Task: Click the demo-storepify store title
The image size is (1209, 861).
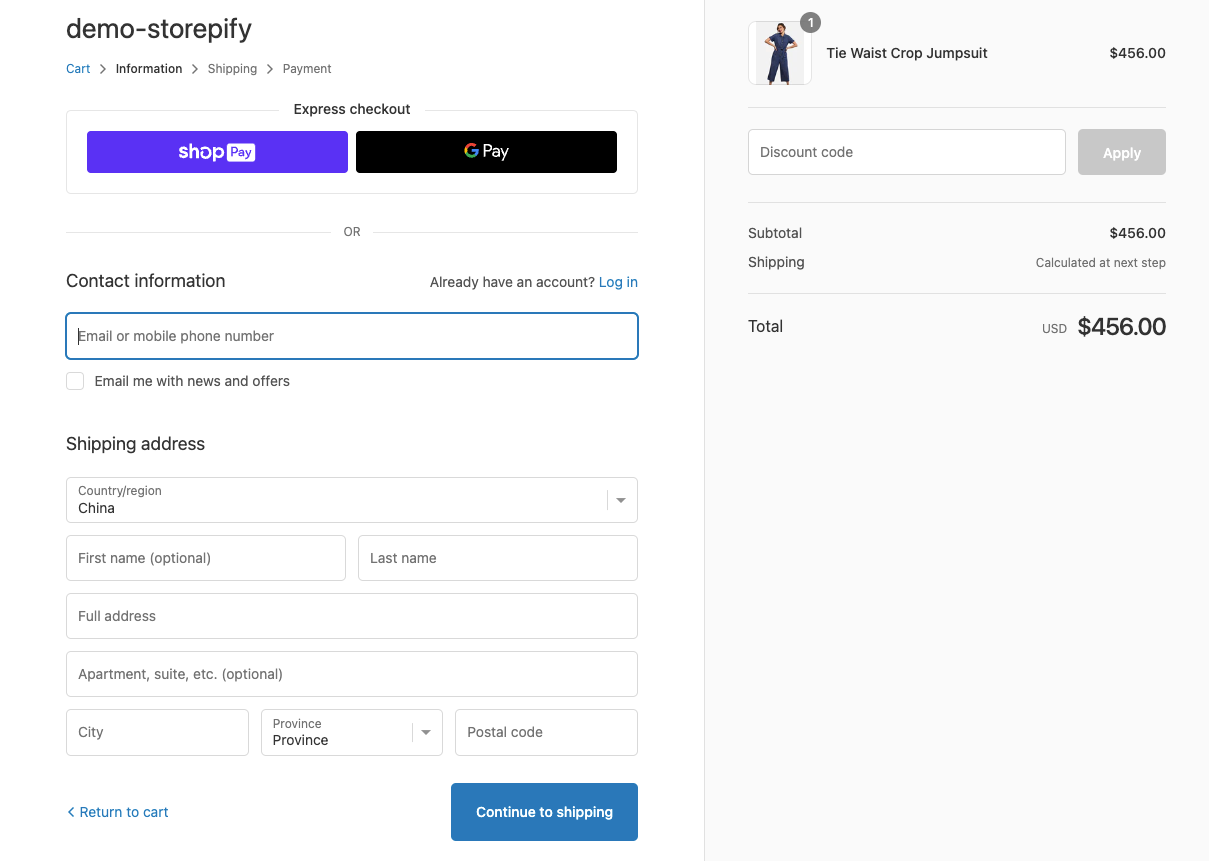Action: pyautogui.click(x=159, y=28)
